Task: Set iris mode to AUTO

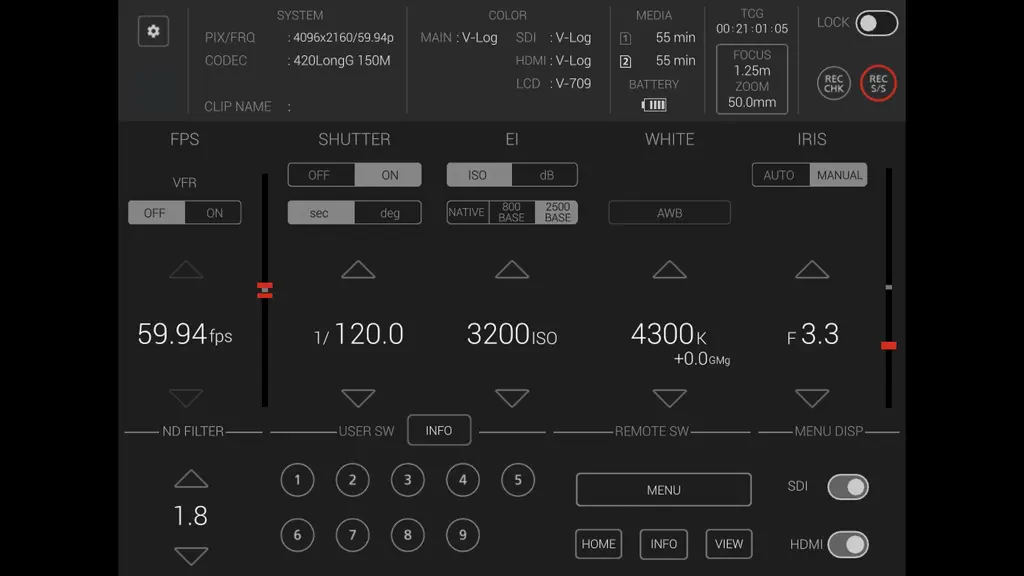Action: 780,175
